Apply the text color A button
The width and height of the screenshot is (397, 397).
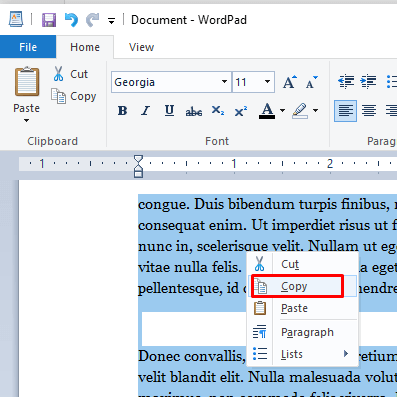267,111
